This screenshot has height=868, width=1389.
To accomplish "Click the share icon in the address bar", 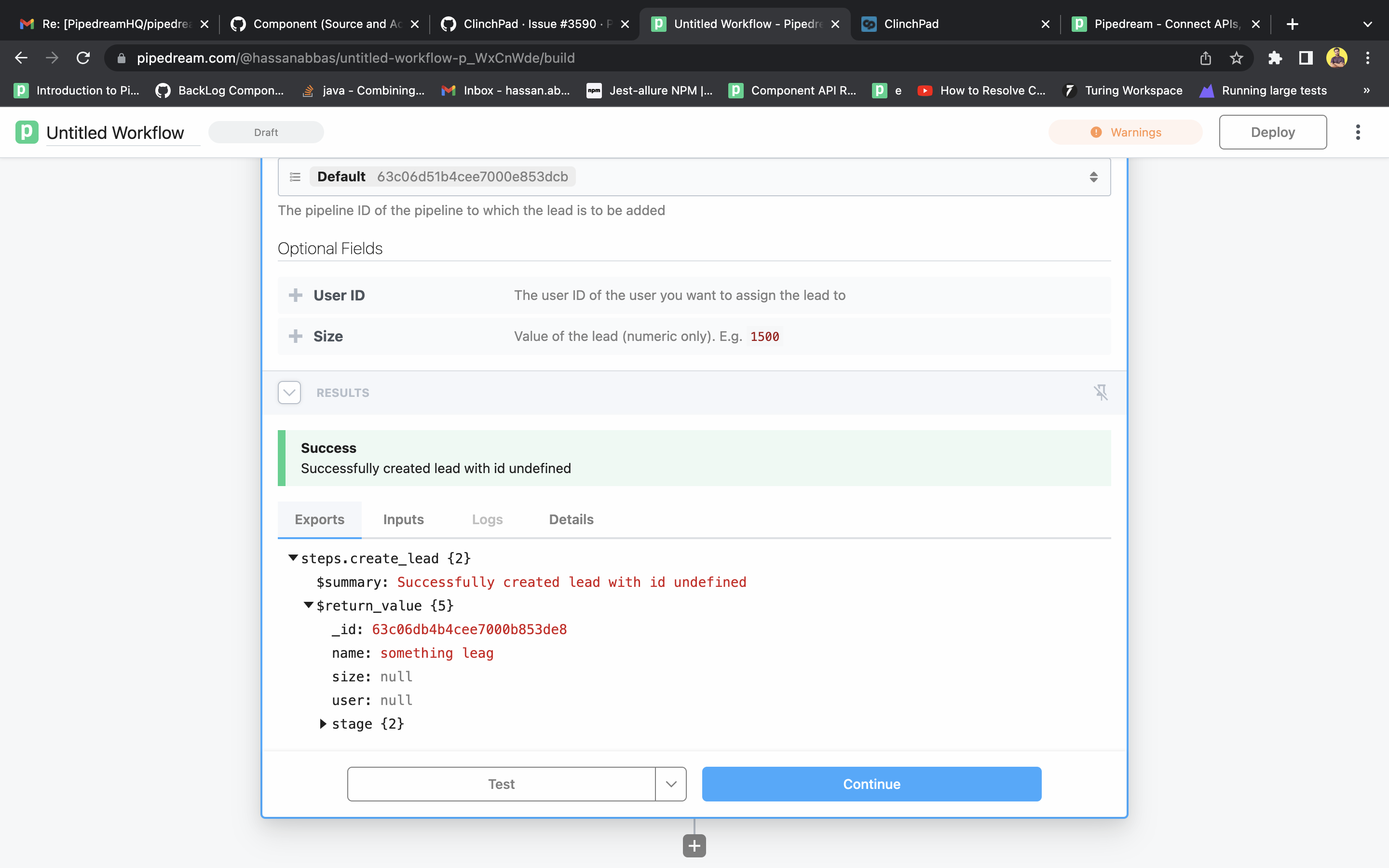I will pos(1204,57).
